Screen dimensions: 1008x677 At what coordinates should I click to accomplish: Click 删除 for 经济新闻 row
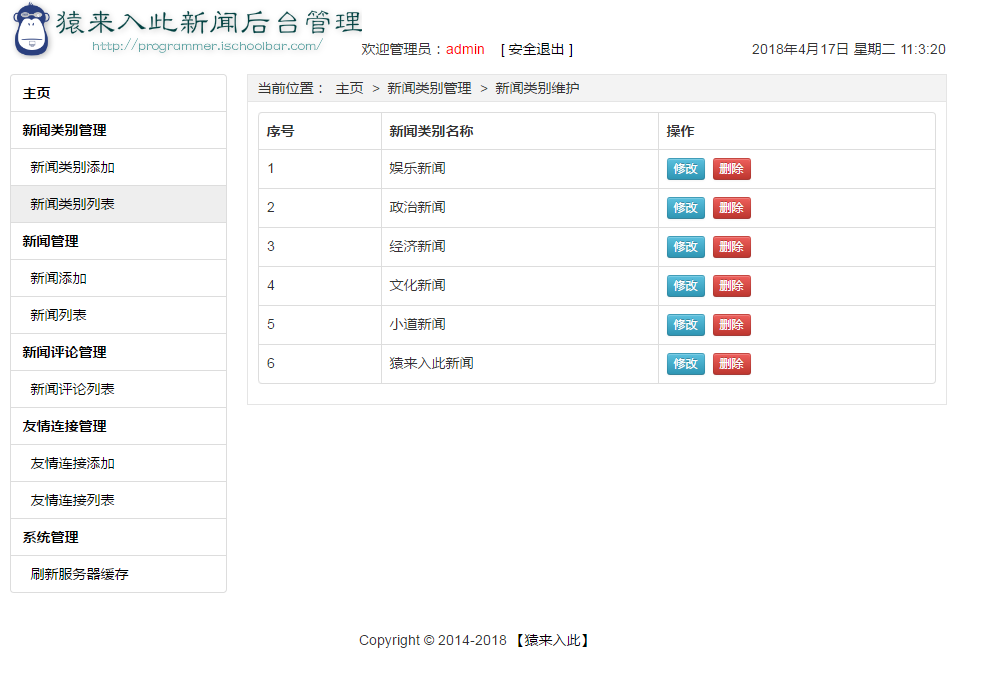click(732, 247)
